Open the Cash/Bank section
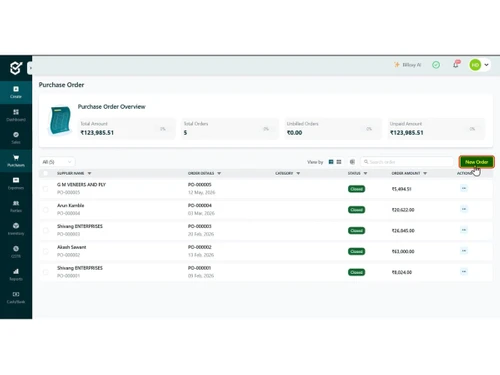Screen dimensions: 500x375 click(x=16, y=298)
